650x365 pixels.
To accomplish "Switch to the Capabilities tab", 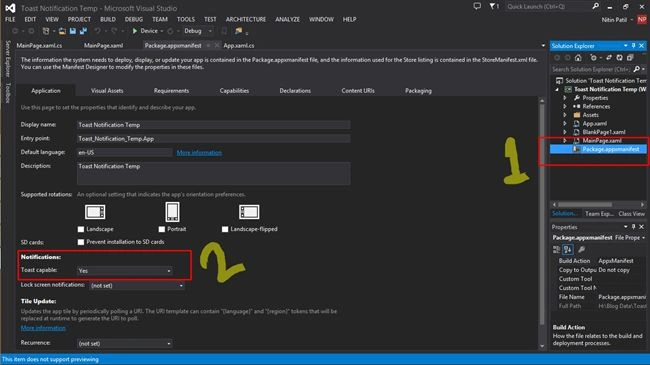I will pos(234,91).
